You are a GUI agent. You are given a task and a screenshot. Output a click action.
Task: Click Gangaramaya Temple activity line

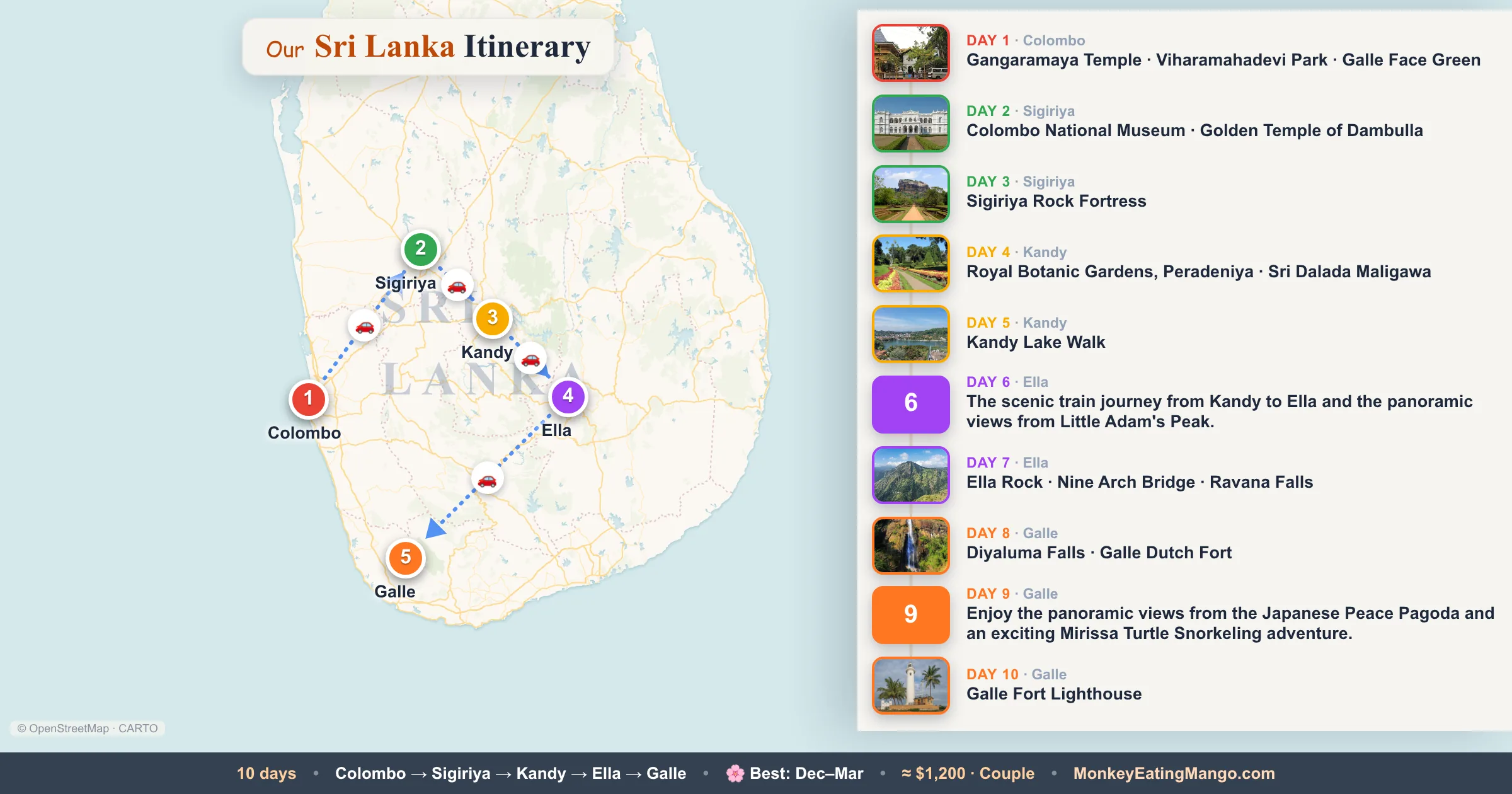tap(1223, 60)
